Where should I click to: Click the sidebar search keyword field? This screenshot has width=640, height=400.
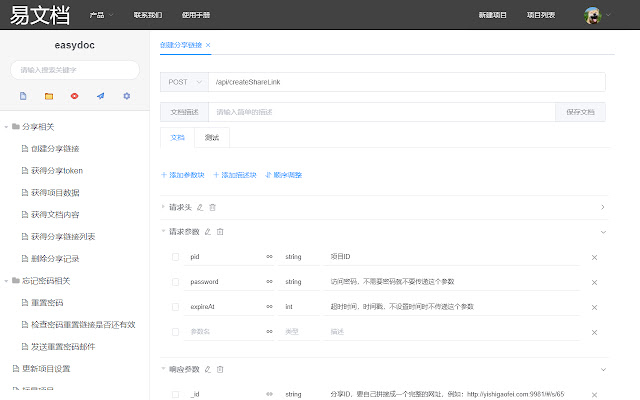(x=75, y=70)
